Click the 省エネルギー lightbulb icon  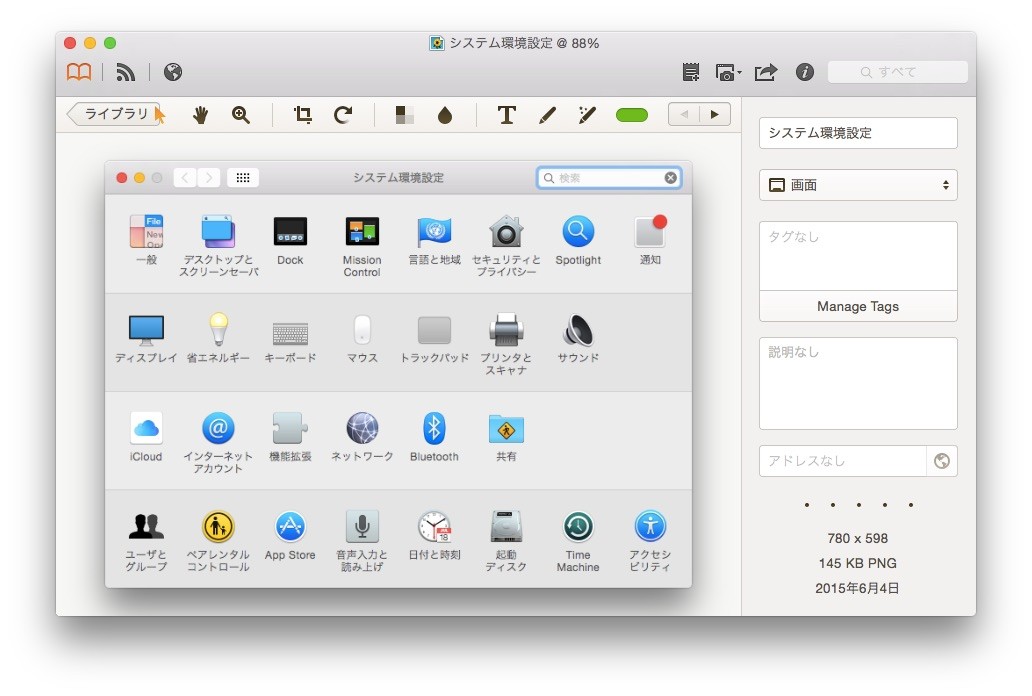(x=219, y=329)
